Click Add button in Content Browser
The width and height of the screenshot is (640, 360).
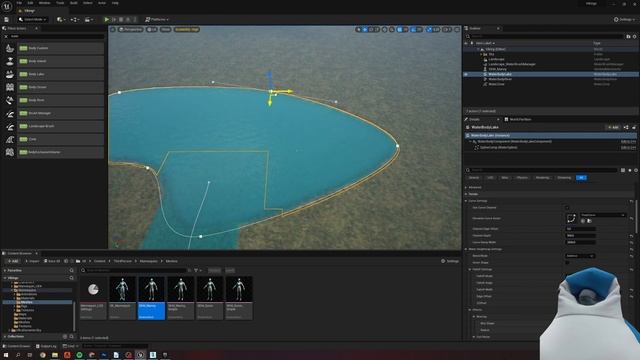(x=13, y=261)
